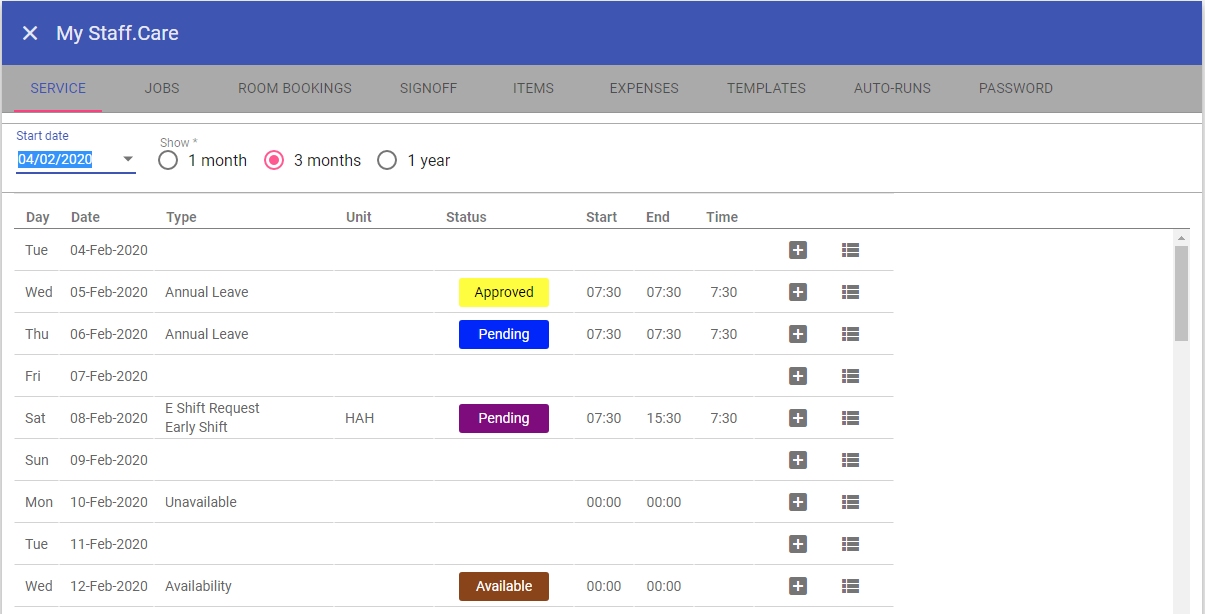Close My Staff.Care with the X icon

[x=30, y=33]
